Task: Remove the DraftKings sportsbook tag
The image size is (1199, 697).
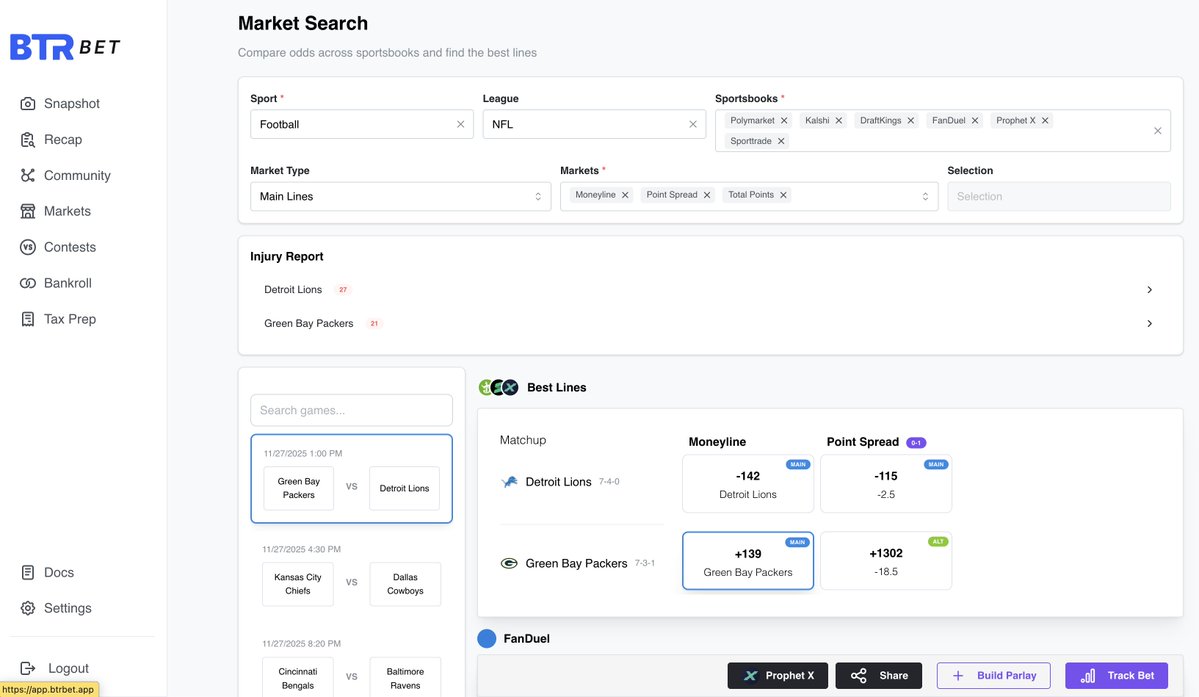Action: click(x=911, y=121)
